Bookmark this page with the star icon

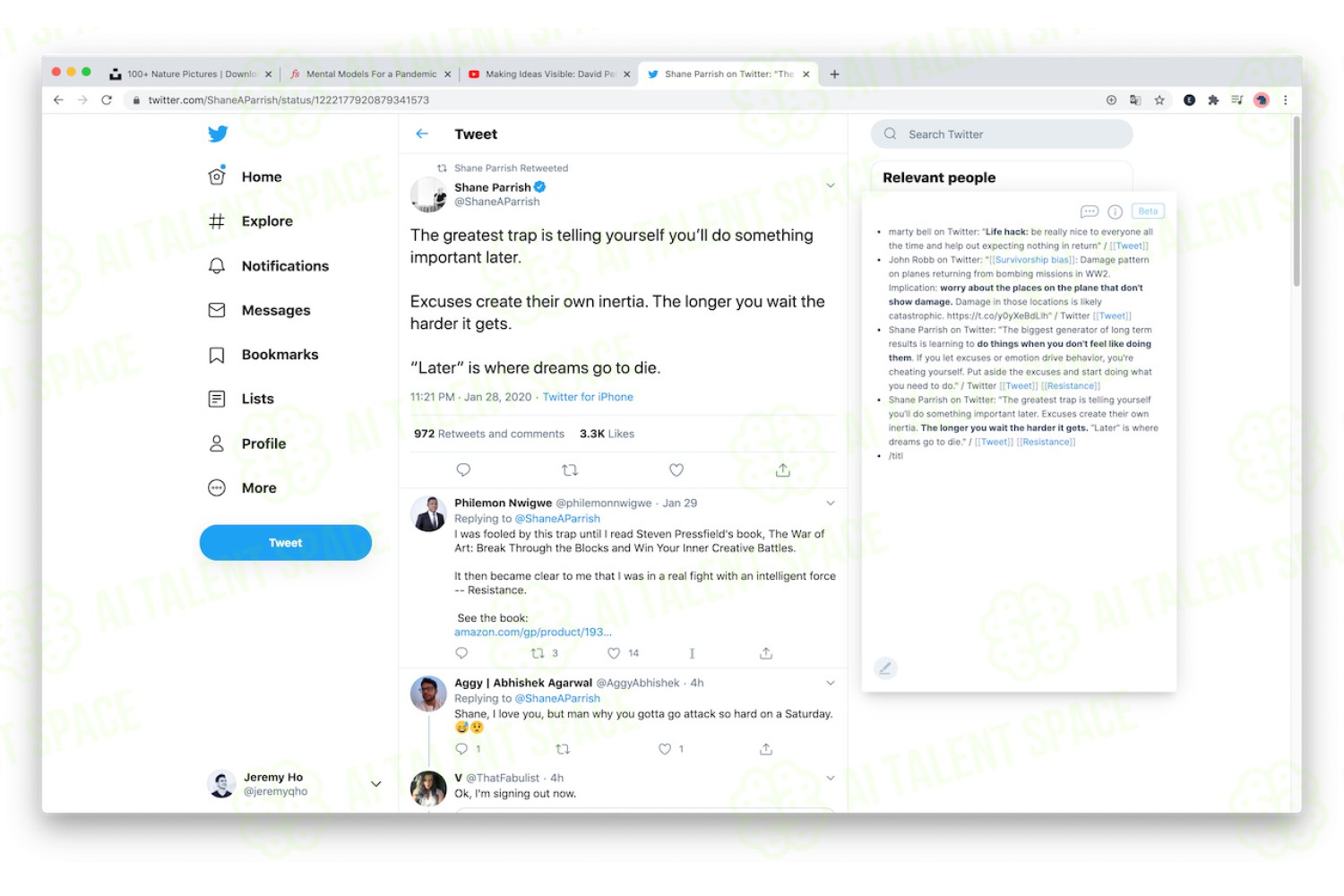click(x=1159, y=100)
